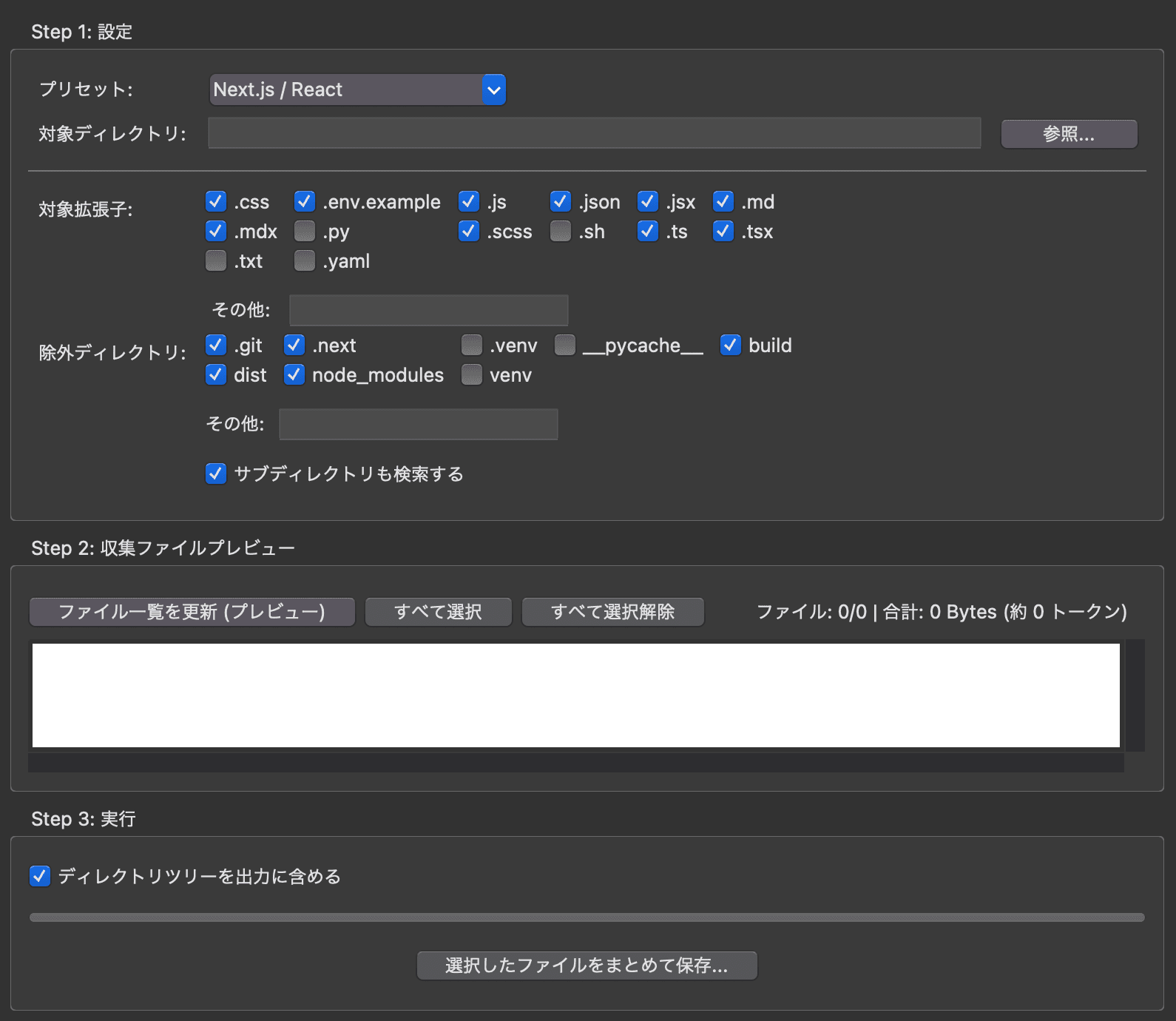Toggle the .md extension checkbox

[723, 201]
